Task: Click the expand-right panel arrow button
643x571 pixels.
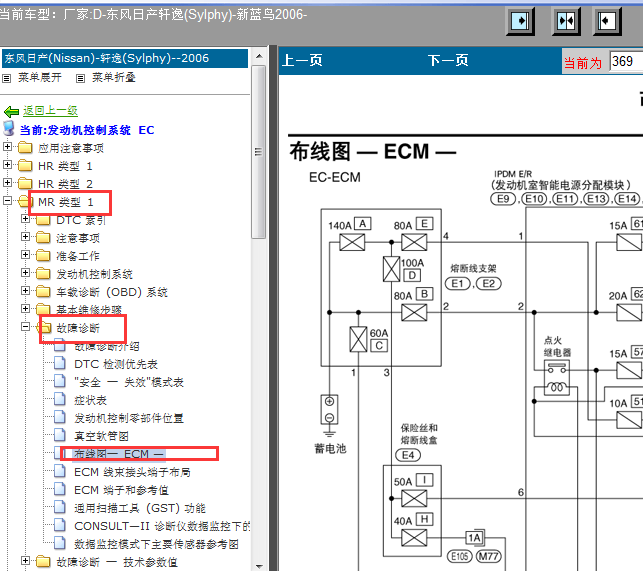Action: [521, 21]
